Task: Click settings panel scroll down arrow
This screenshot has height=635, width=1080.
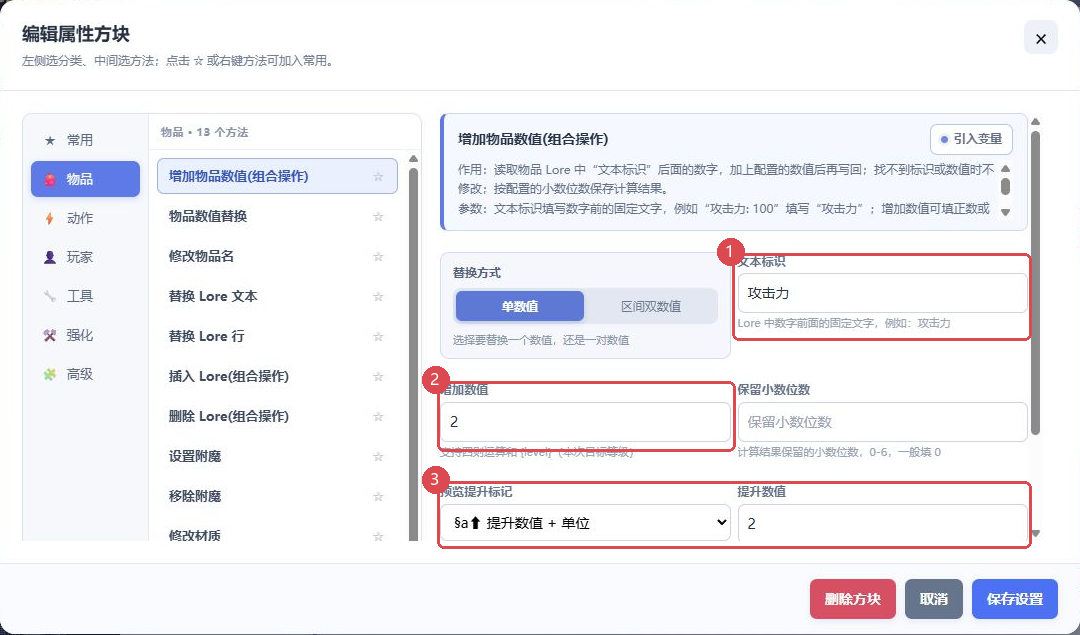Action: [x=1035, y=534]
